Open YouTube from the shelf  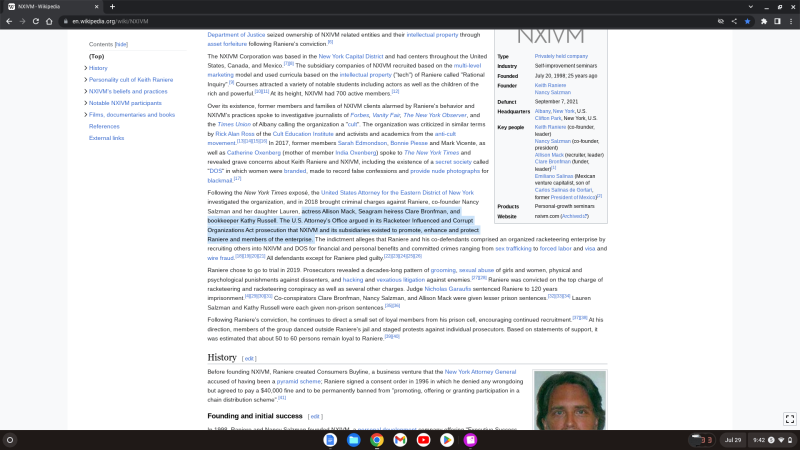(x=423, y=440)
